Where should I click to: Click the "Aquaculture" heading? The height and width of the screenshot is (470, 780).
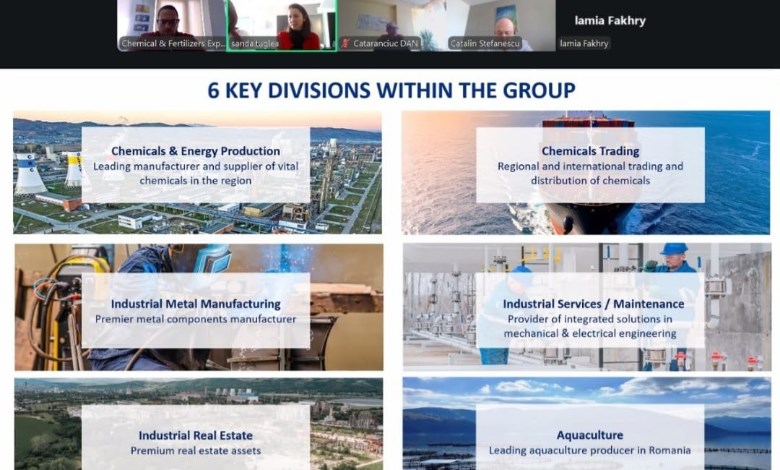coord(590,435)
